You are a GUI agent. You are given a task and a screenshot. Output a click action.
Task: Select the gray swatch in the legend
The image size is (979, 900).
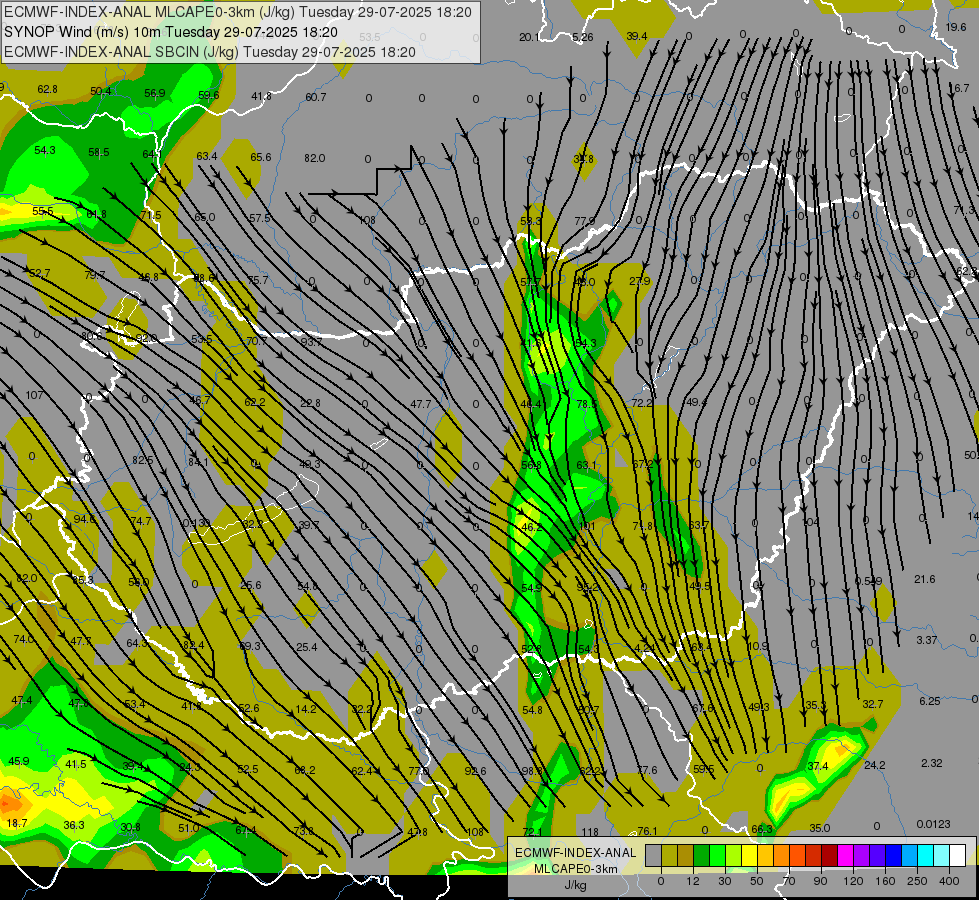[654, 856]
